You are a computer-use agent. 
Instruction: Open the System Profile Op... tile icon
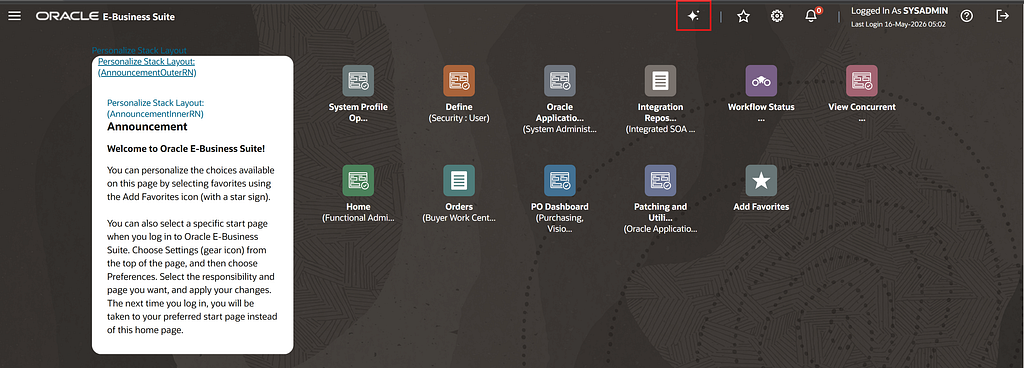(x=359, y=81)
